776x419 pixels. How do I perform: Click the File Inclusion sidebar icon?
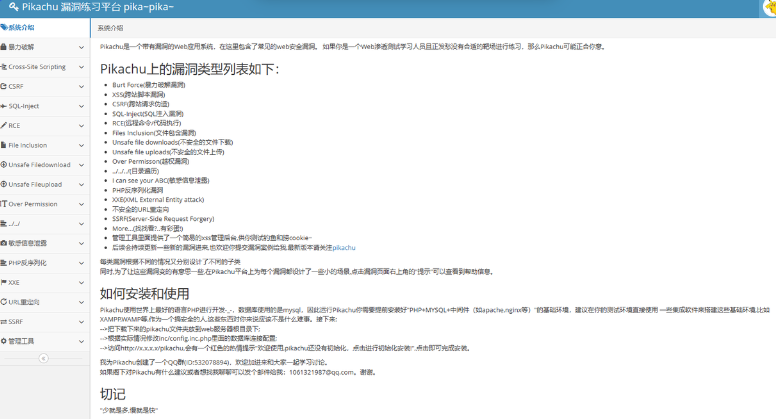click(x=5, y=145)
